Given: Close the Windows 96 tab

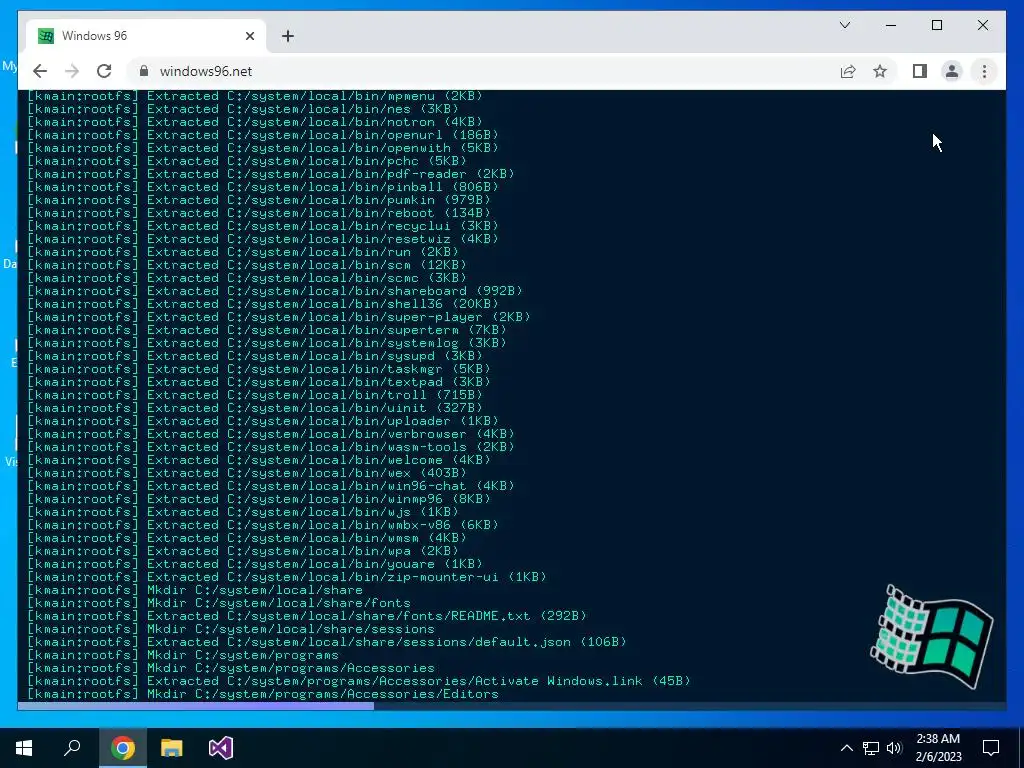Looking at the screenshot, I should 249,36.
